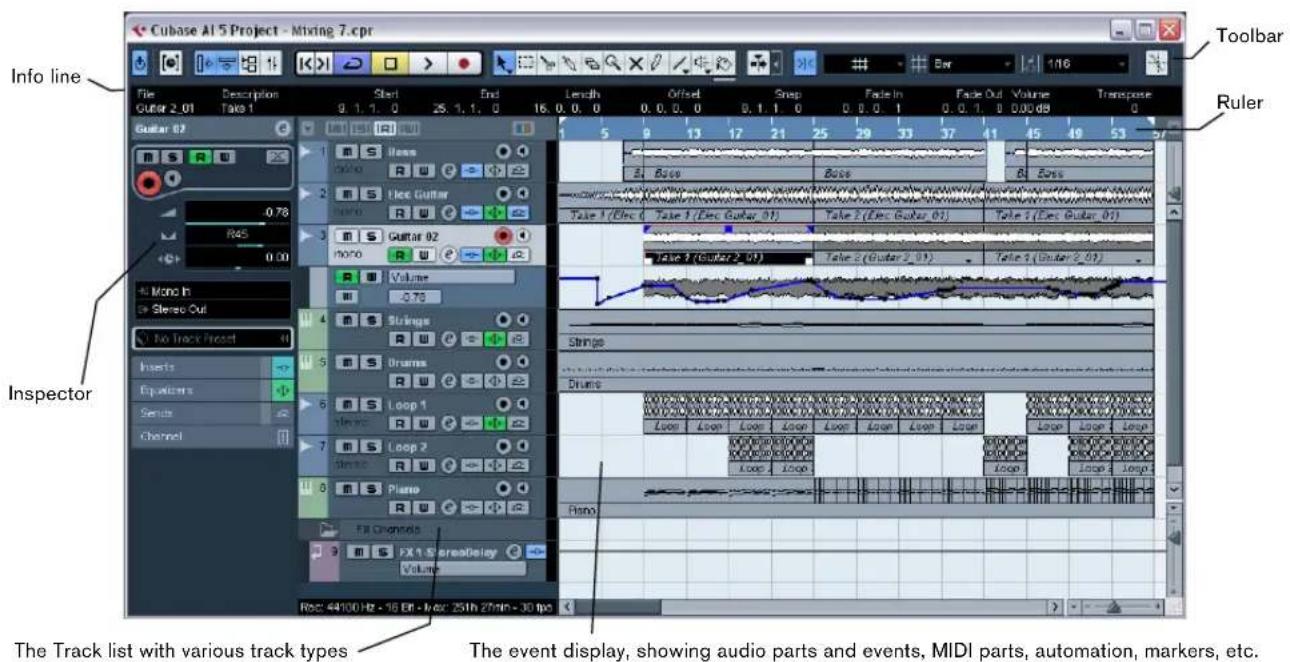This screenshot has height=662, width=1290.
Task: Start playback with the Play button
Action: pyautogui.click(x=427, y=63)
